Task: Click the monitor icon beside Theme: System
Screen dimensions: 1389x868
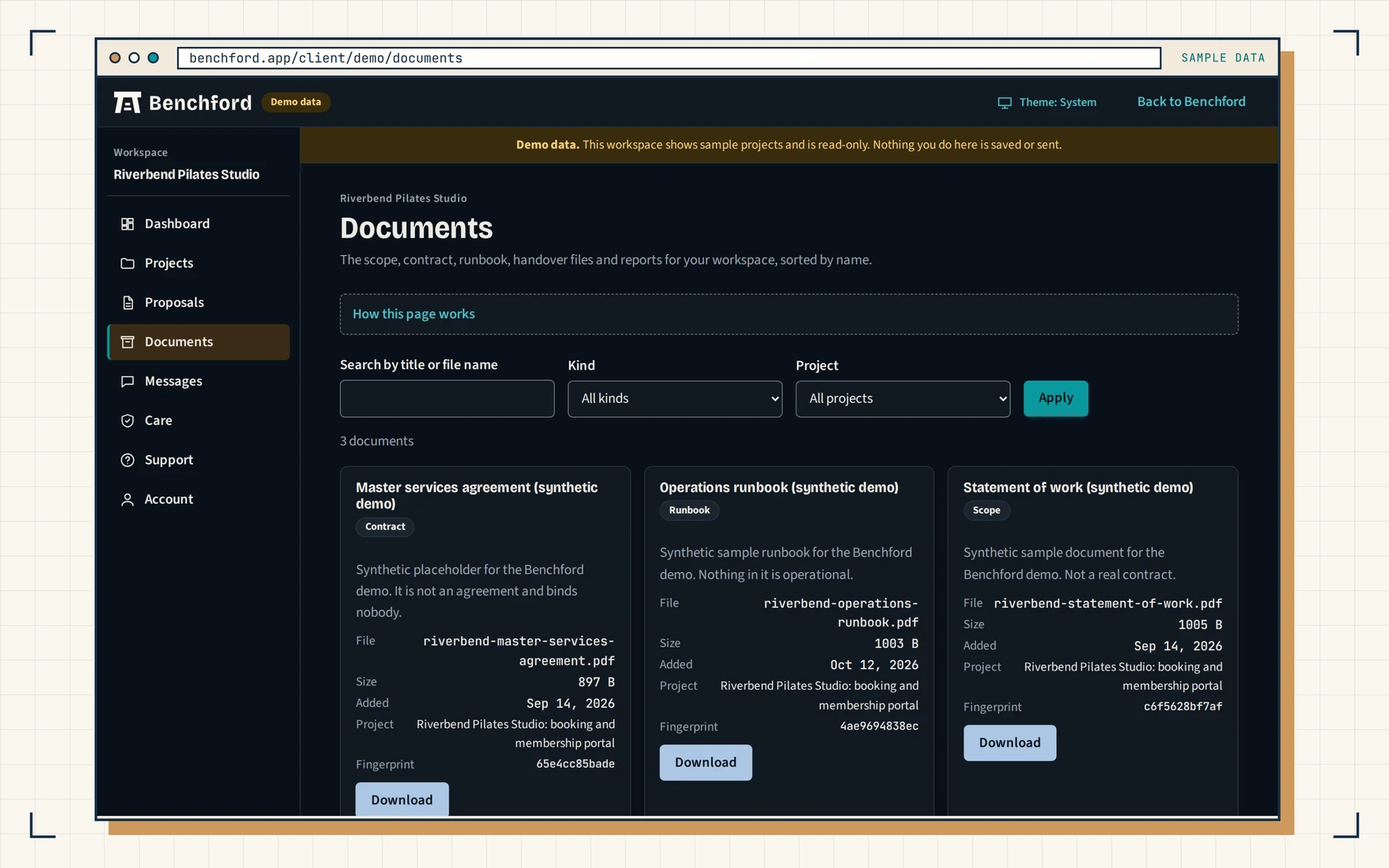Action: [1005, 103]
